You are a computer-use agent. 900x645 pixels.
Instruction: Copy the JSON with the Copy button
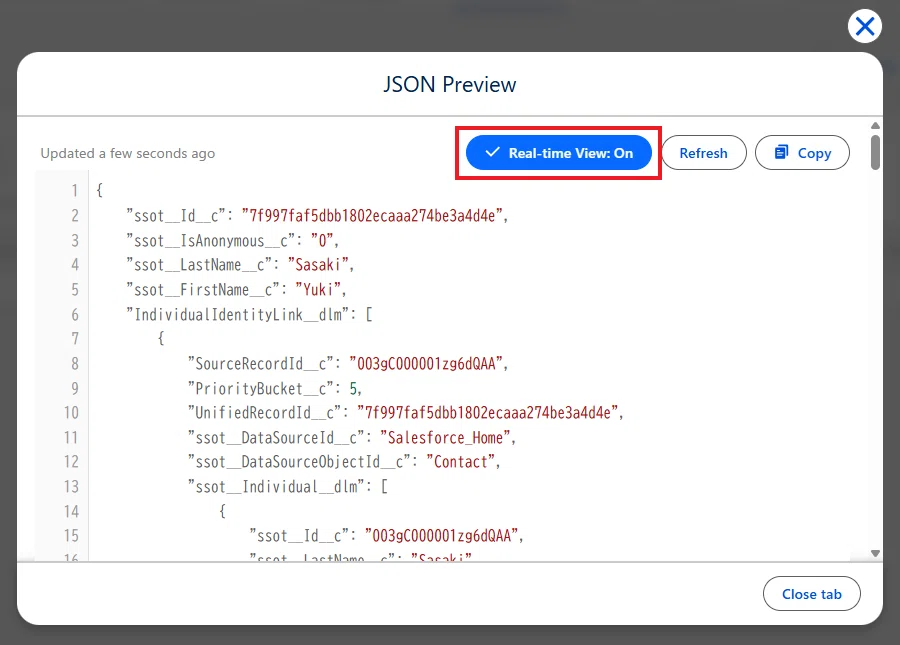tap(802, 153)
